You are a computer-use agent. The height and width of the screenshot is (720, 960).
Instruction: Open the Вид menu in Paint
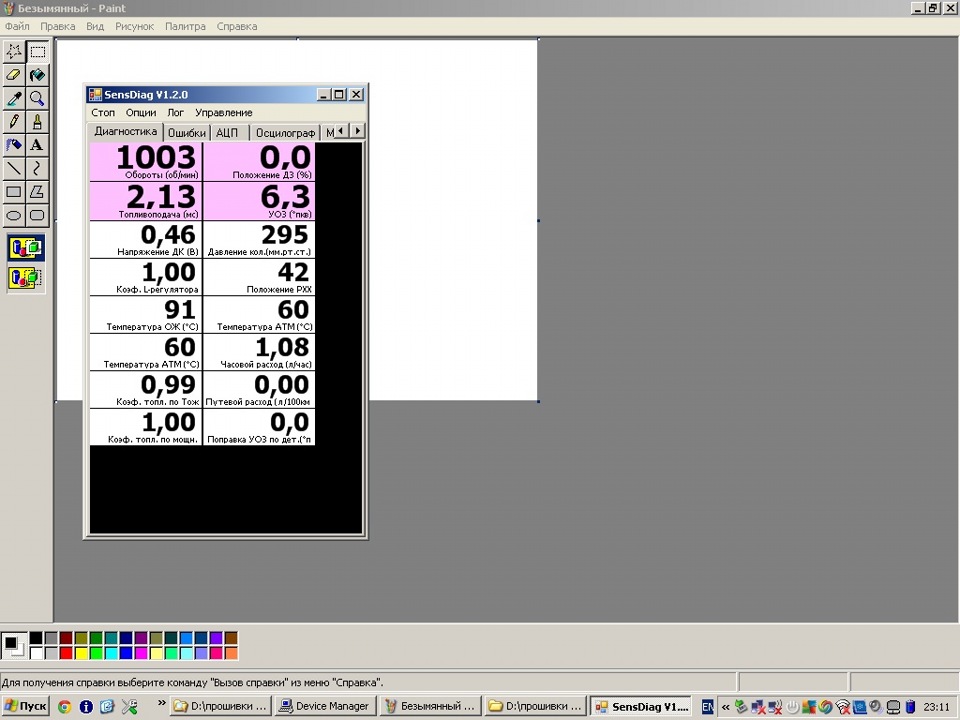point(95,26)
